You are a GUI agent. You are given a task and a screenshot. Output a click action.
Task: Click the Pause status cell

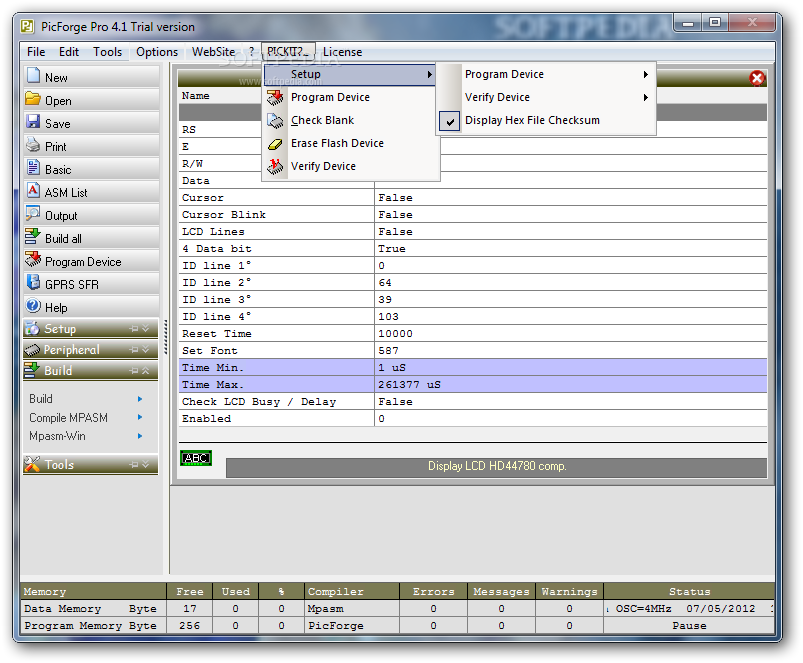[x=689, y=626]
